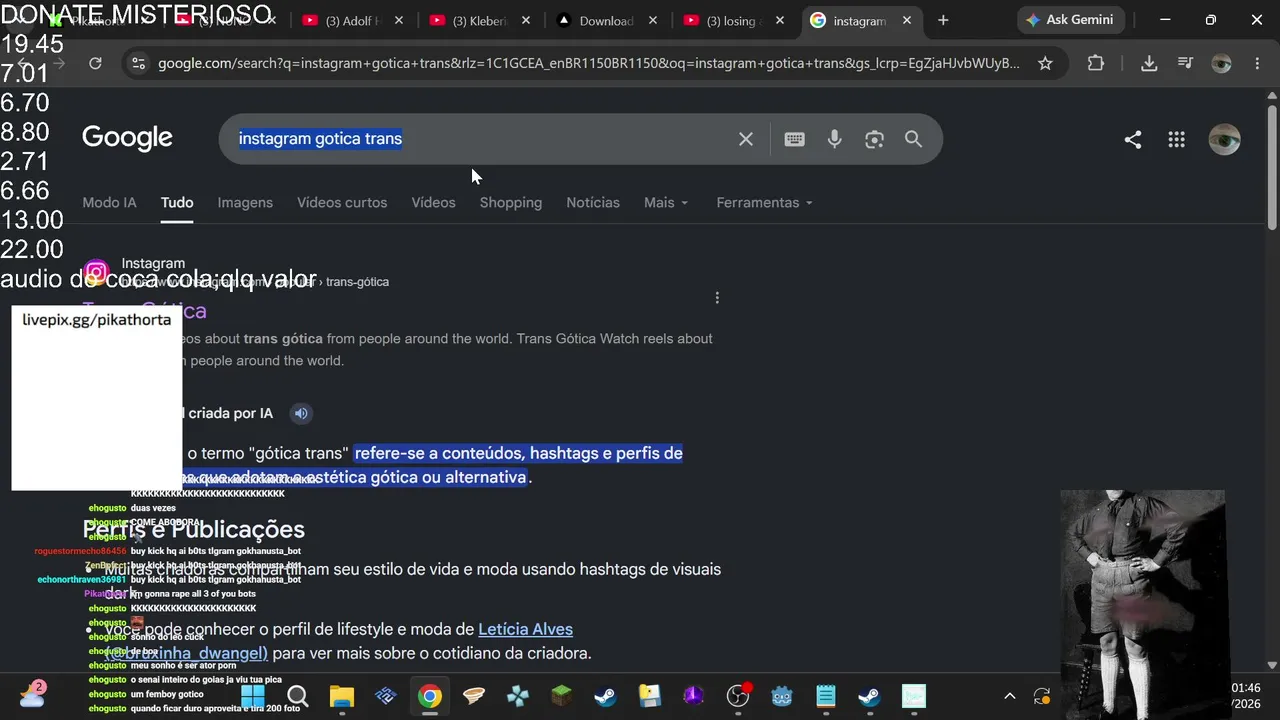The image size is (1280, 720).
Task: Open the Ferramentas tools dropdown
Action: pyautogui.click(x=764, y=202)
